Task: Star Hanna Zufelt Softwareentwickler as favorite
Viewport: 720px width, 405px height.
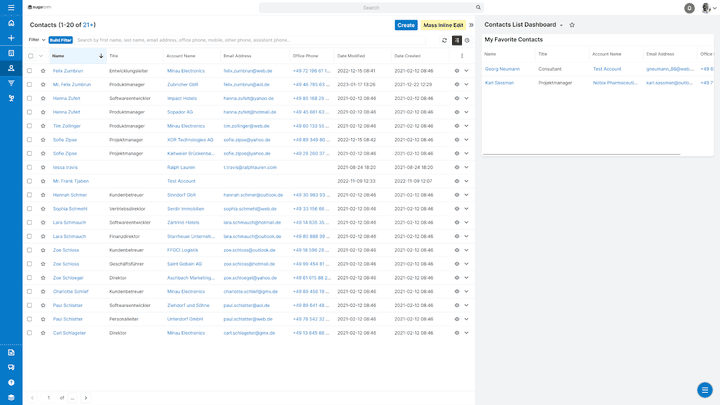Action: 43,98
